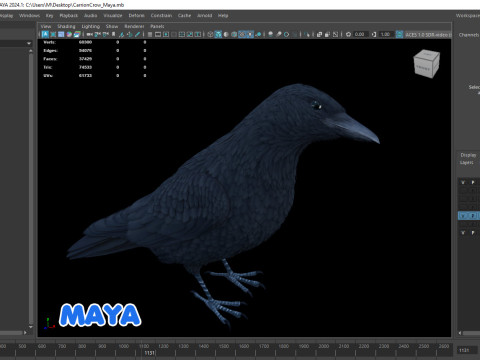Click the Isolate Select icon
The width and height of the screenshot is (480, 360).
pyautogui.click(x=307, y=34)
